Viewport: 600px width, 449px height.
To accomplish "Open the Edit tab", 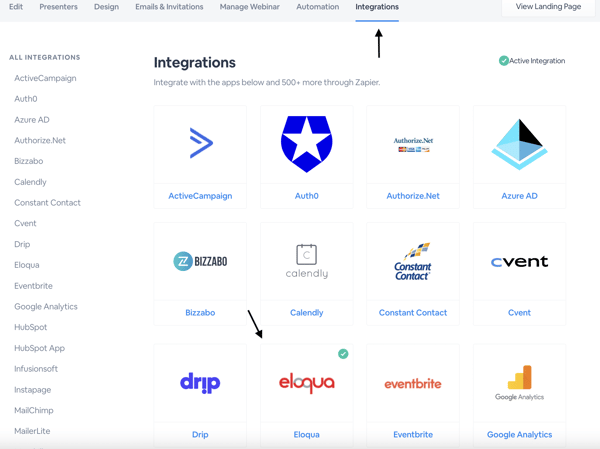I will click(x=16, y=7).
